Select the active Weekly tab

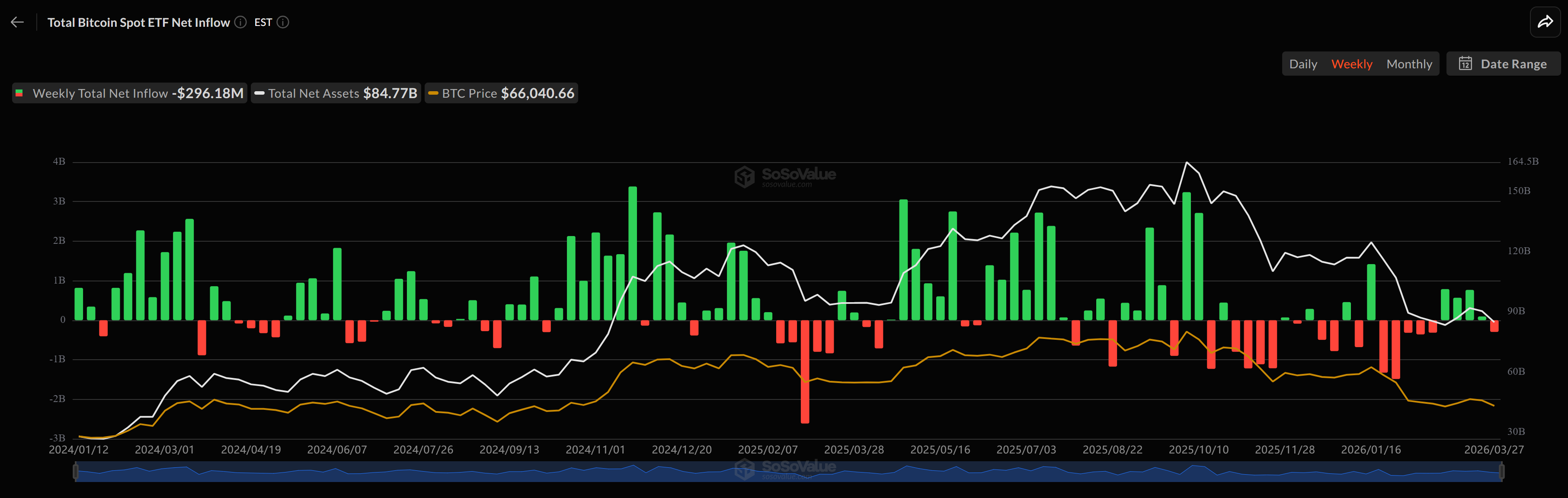tap(1352, 63)
